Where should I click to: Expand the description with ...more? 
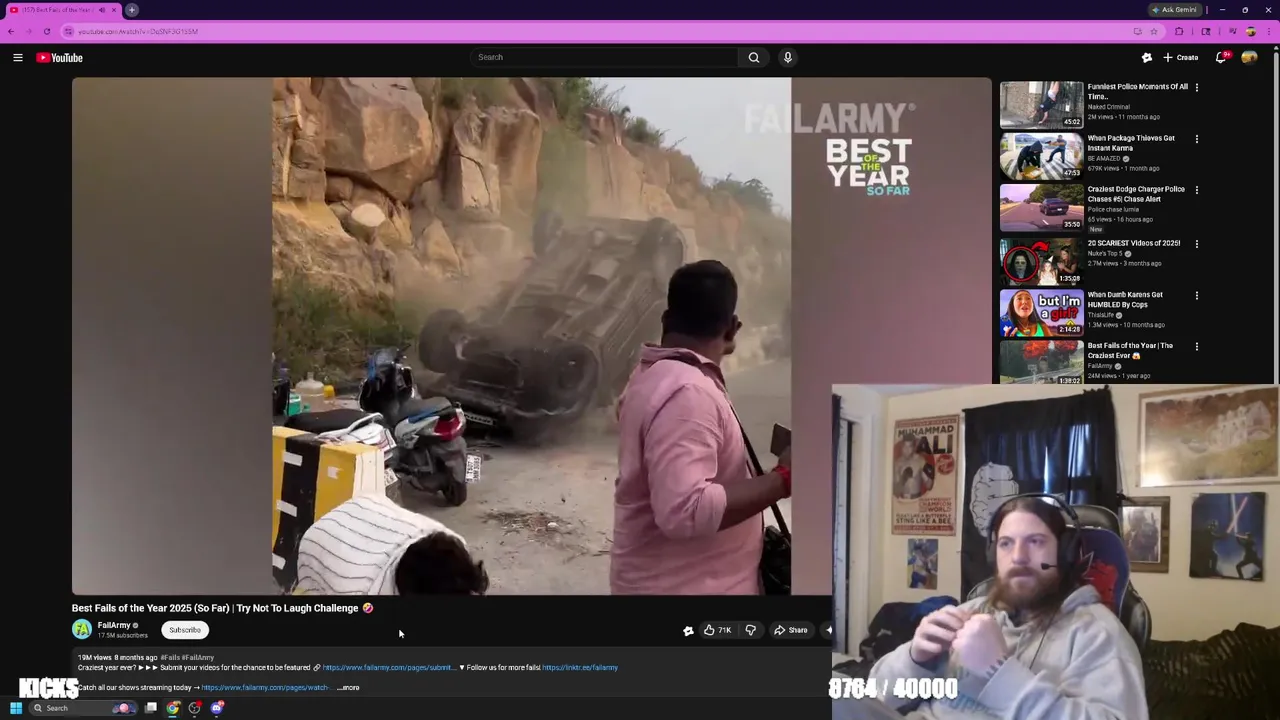click(x=348, y=687)
